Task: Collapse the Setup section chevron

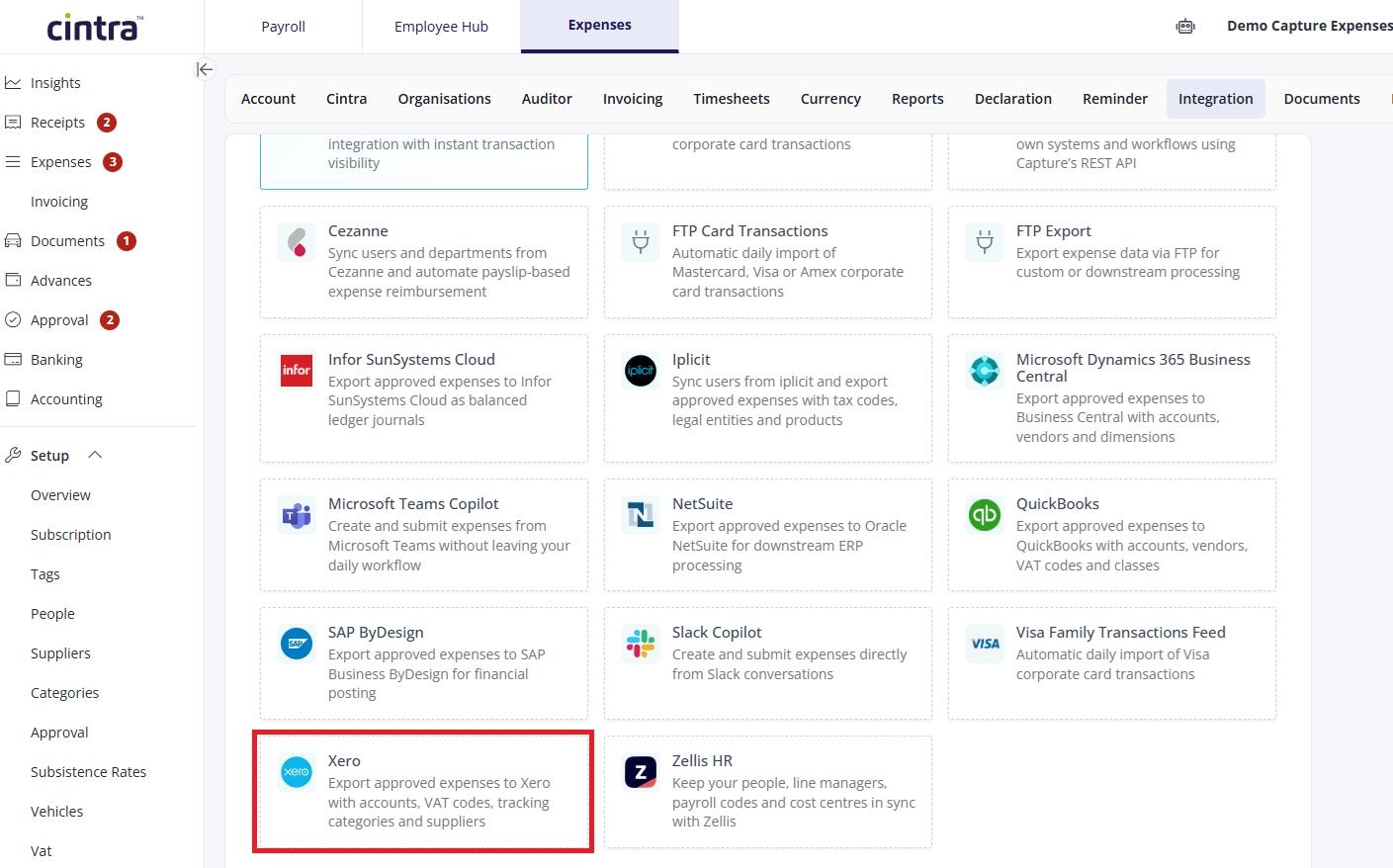Action: pyautogui.click(x=95, y=455)
